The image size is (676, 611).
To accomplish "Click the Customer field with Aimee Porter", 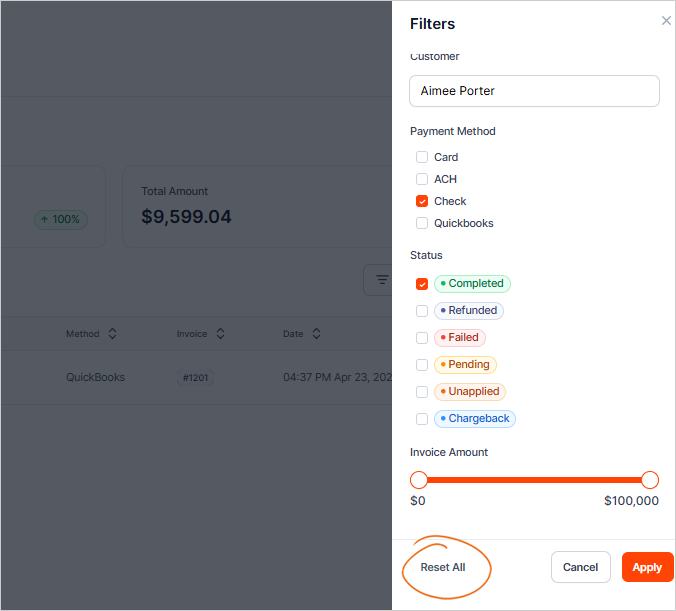I will point(534,91).
